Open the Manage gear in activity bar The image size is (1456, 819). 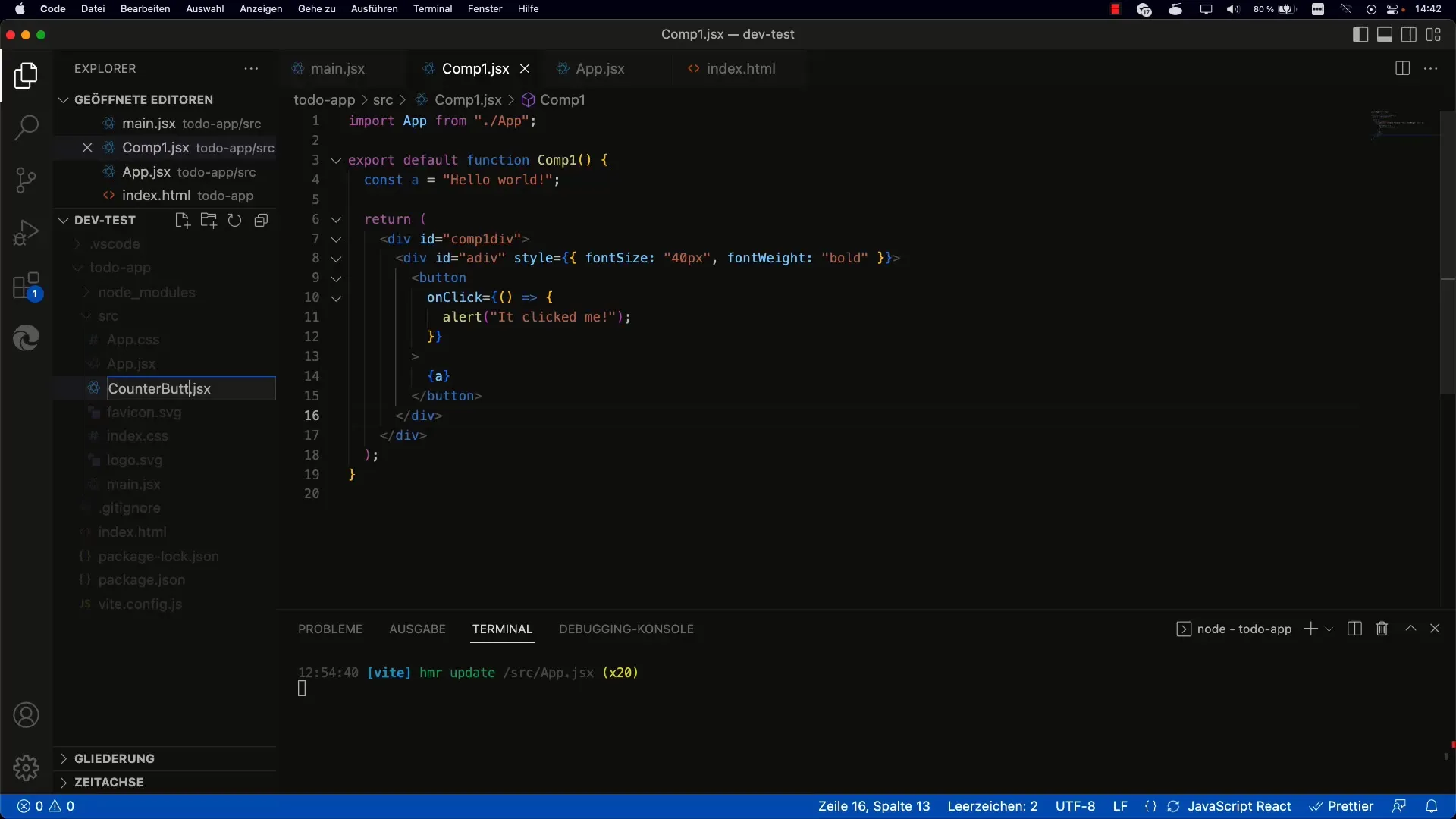tap(26, 768)
